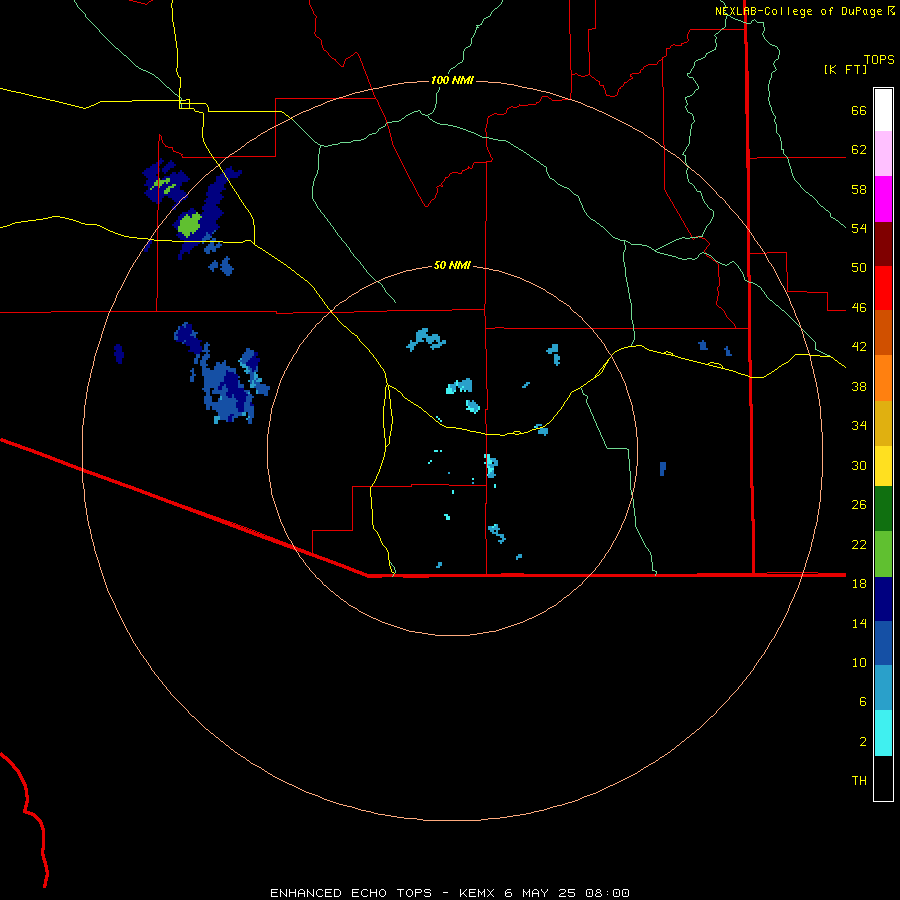Click the light blue swatch beside the 6 label
Viewport: 900px width, 900px height.
click(x=883, y=688)
